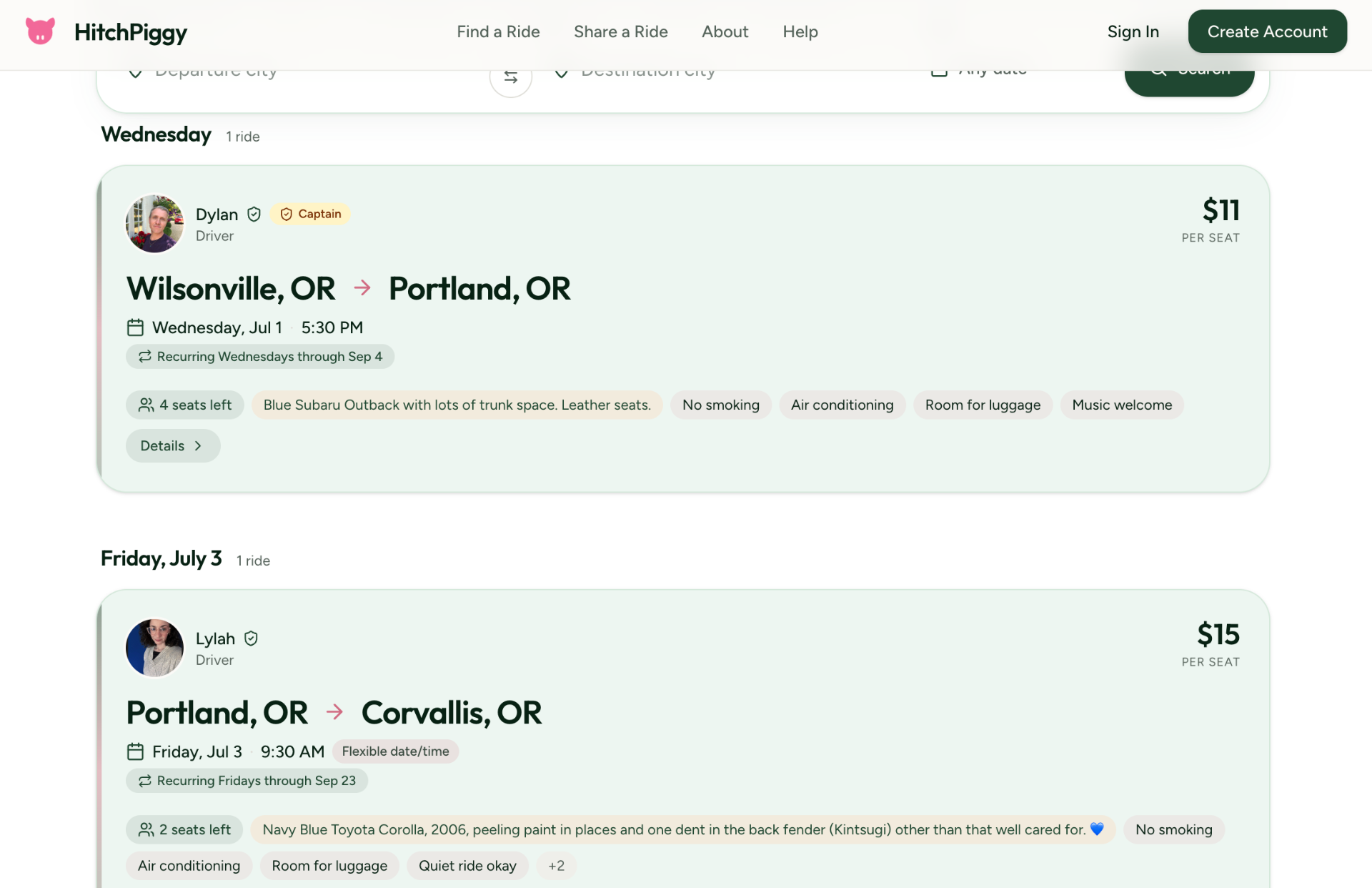Click the Music welcome tag
This screenshot has width=1372, height=888.
1122,405
